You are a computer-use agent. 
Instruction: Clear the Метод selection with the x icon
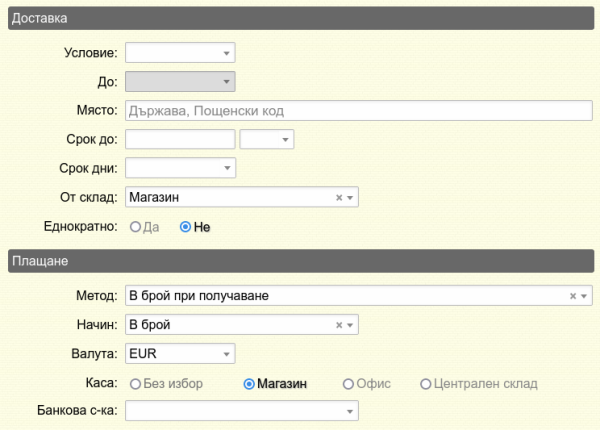[x=572, y=296]
